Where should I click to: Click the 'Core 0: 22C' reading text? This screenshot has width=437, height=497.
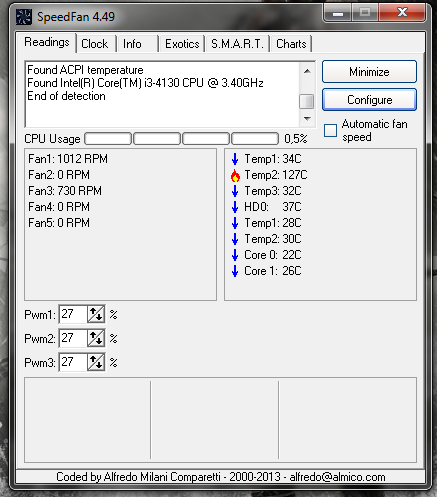(273, 255)
